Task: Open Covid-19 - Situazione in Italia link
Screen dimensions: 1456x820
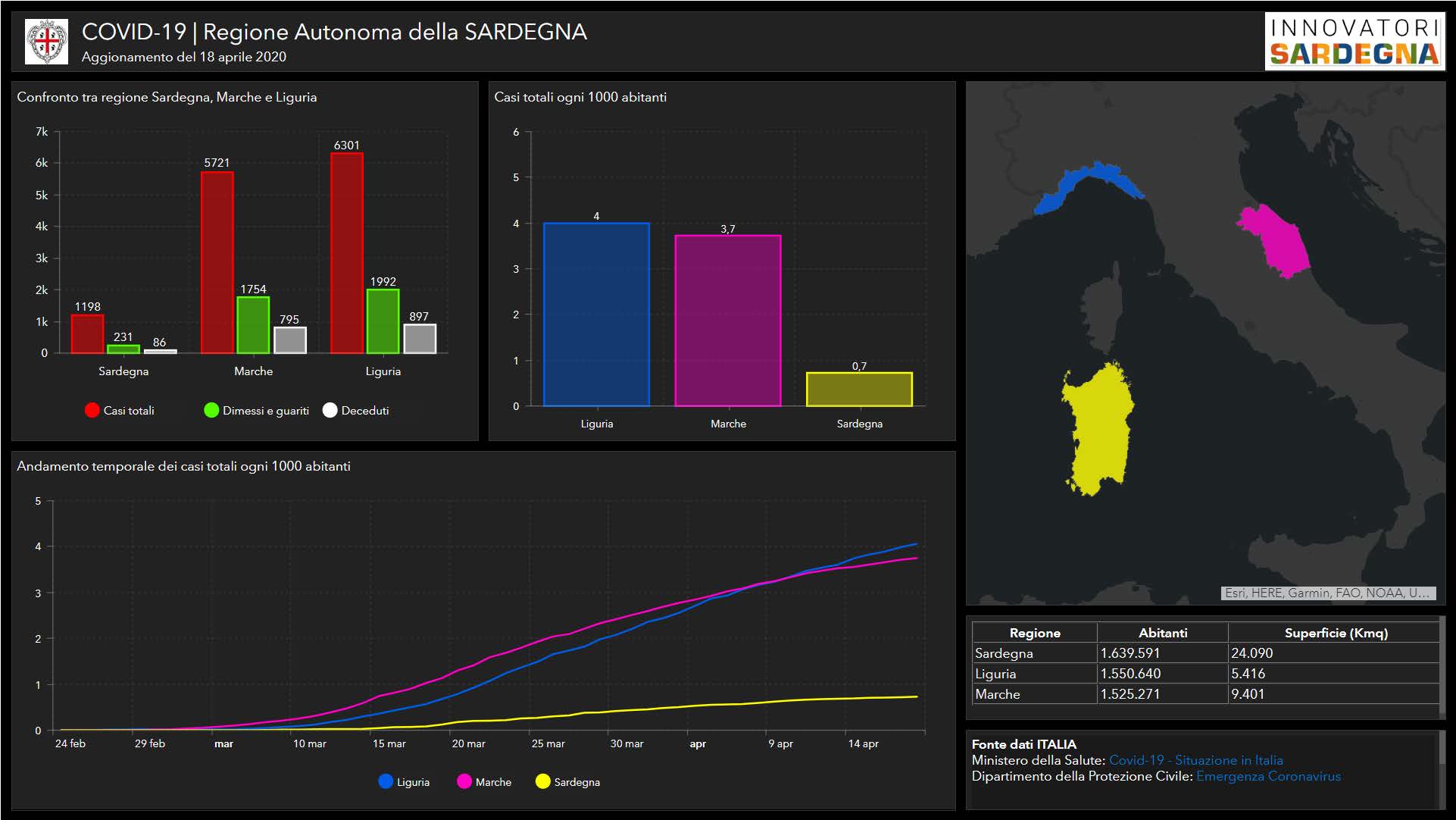Action: [1195, 760]
